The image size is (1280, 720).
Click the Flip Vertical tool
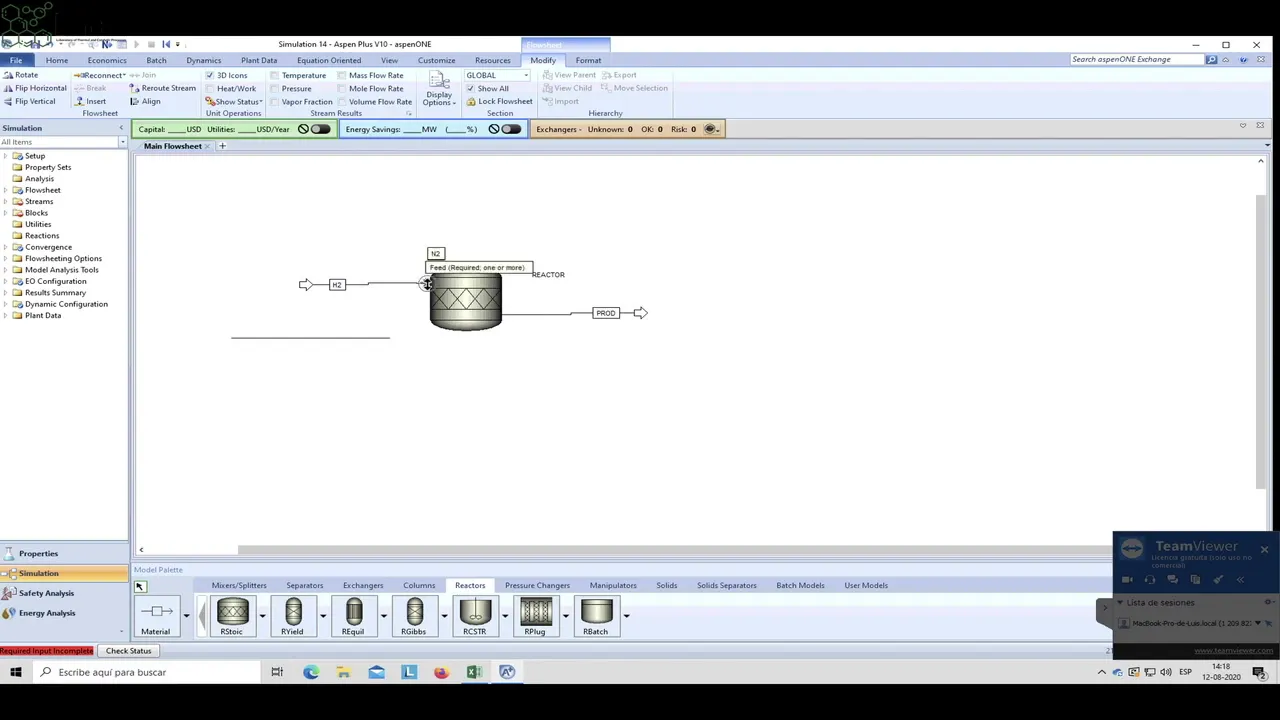pyautogui.click(x=29, y=101)
